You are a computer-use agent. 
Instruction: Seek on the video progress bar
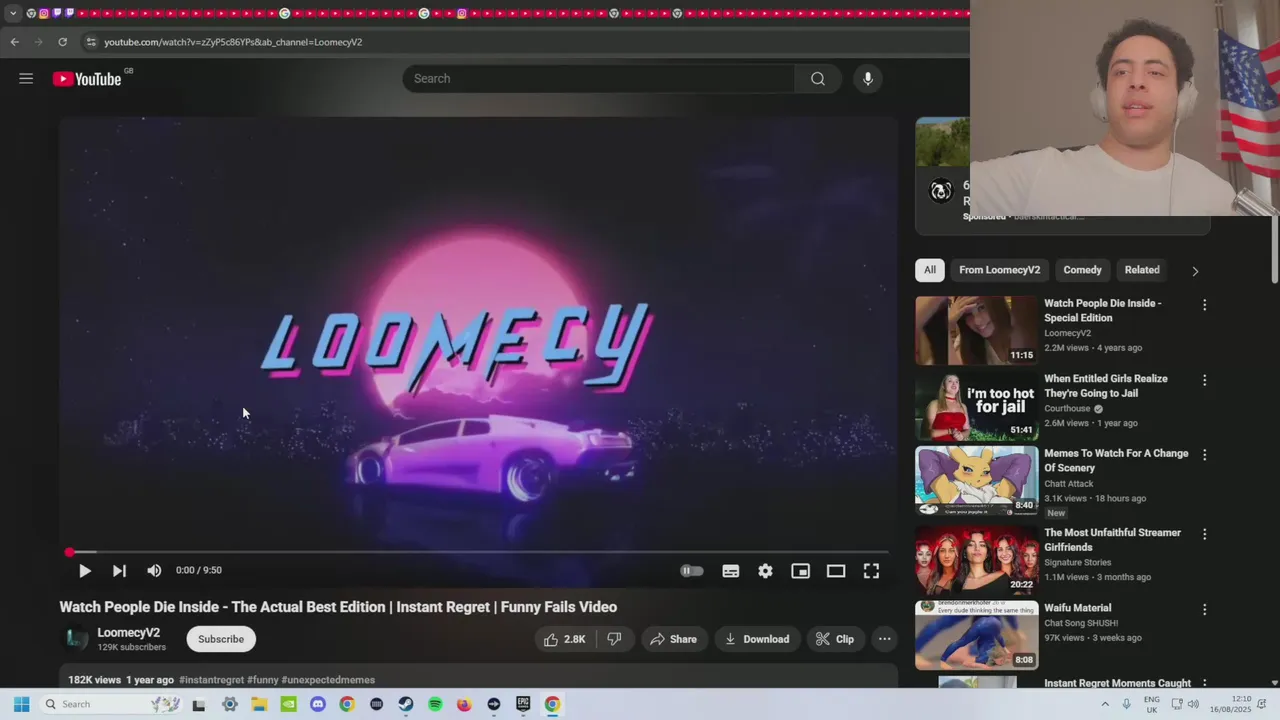click(x=478, y=552)
